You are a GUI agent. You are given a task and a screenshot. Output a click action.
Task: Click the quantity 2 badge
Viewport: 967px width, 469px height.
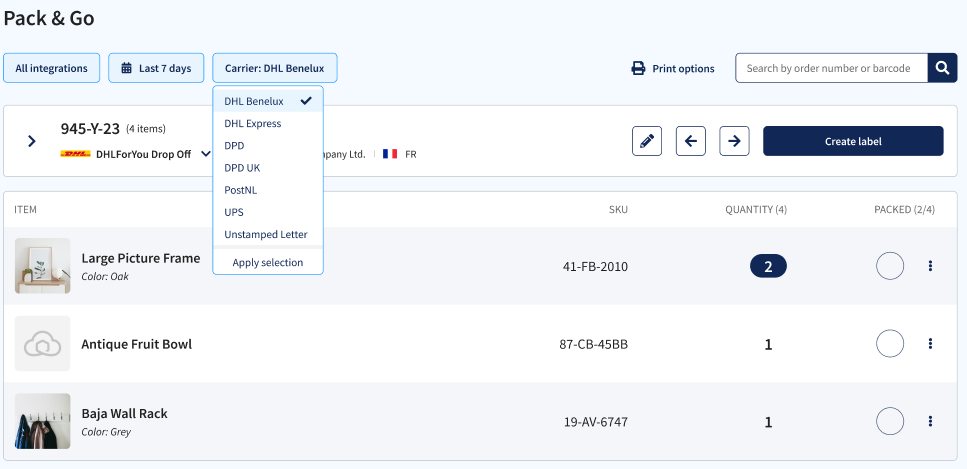768,266
